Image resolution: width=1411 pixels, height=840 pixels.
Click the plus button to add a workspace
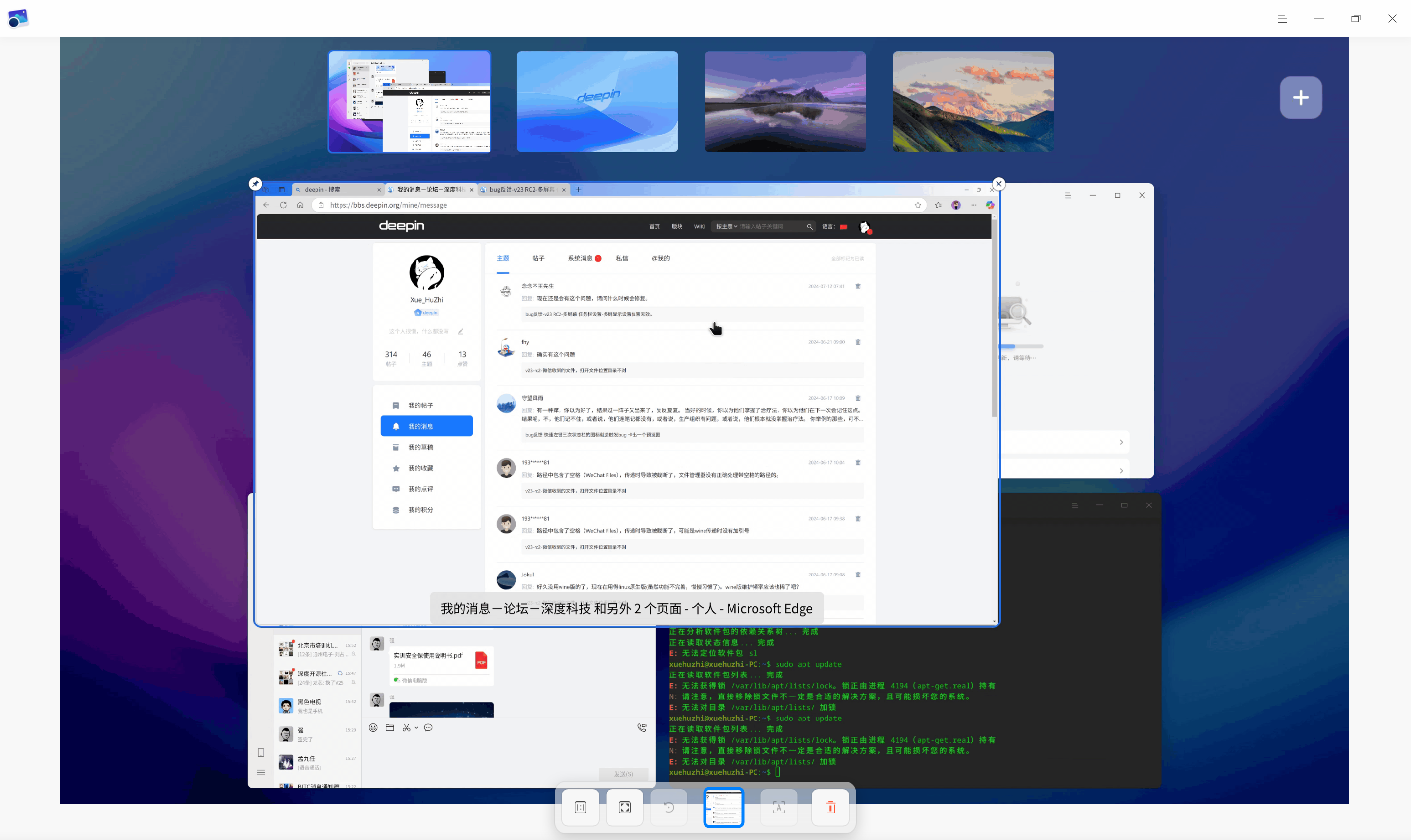(1301, 97)
